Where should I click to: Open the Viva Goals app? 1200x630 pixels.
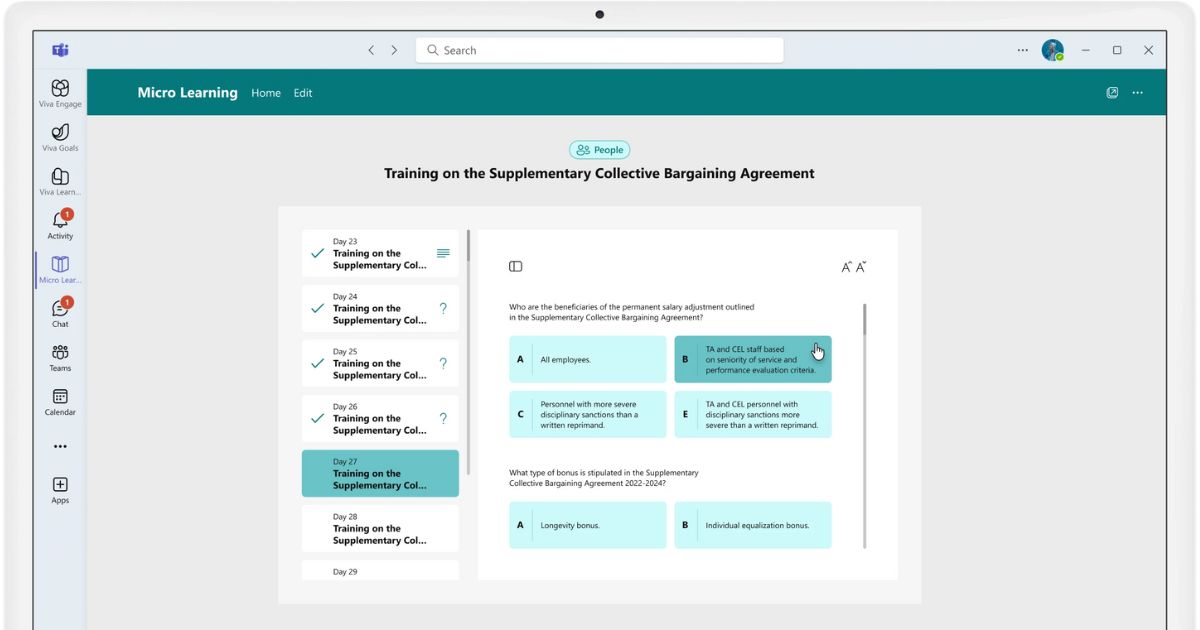tap(60, 136)
